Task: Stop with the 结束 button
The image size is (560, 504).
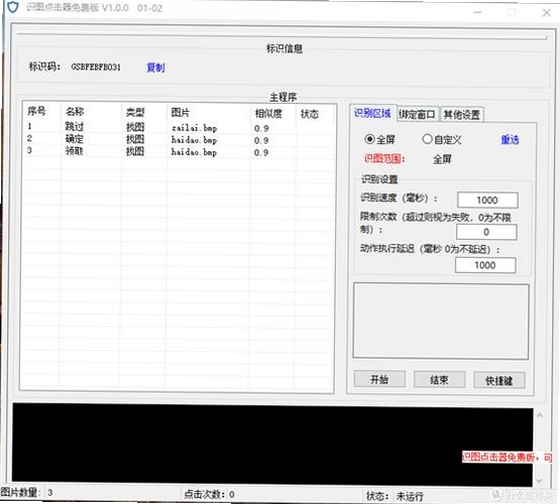Action: (439, 380)
